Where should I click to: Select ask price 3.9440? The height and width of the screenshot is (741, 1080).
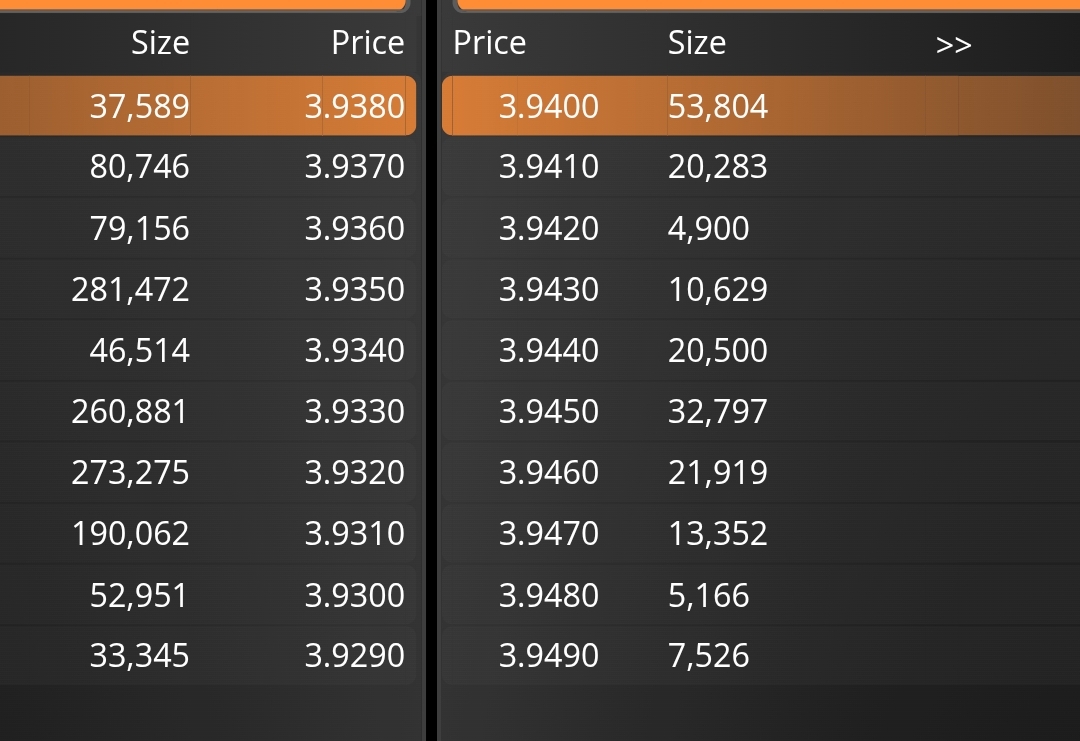[x=548, y=350]
